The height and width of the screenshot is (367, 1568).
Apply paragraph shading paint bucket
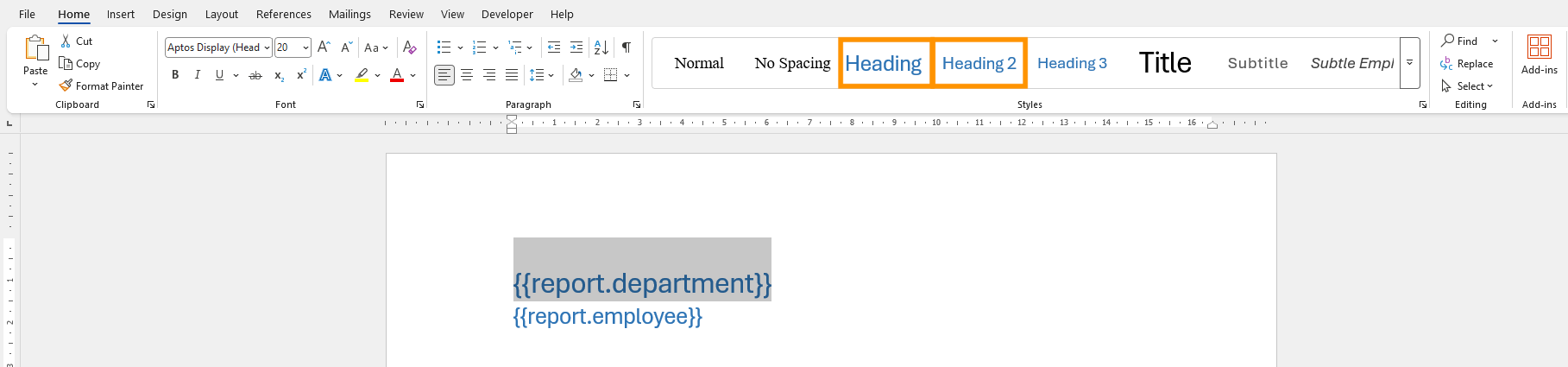point(576,76)
